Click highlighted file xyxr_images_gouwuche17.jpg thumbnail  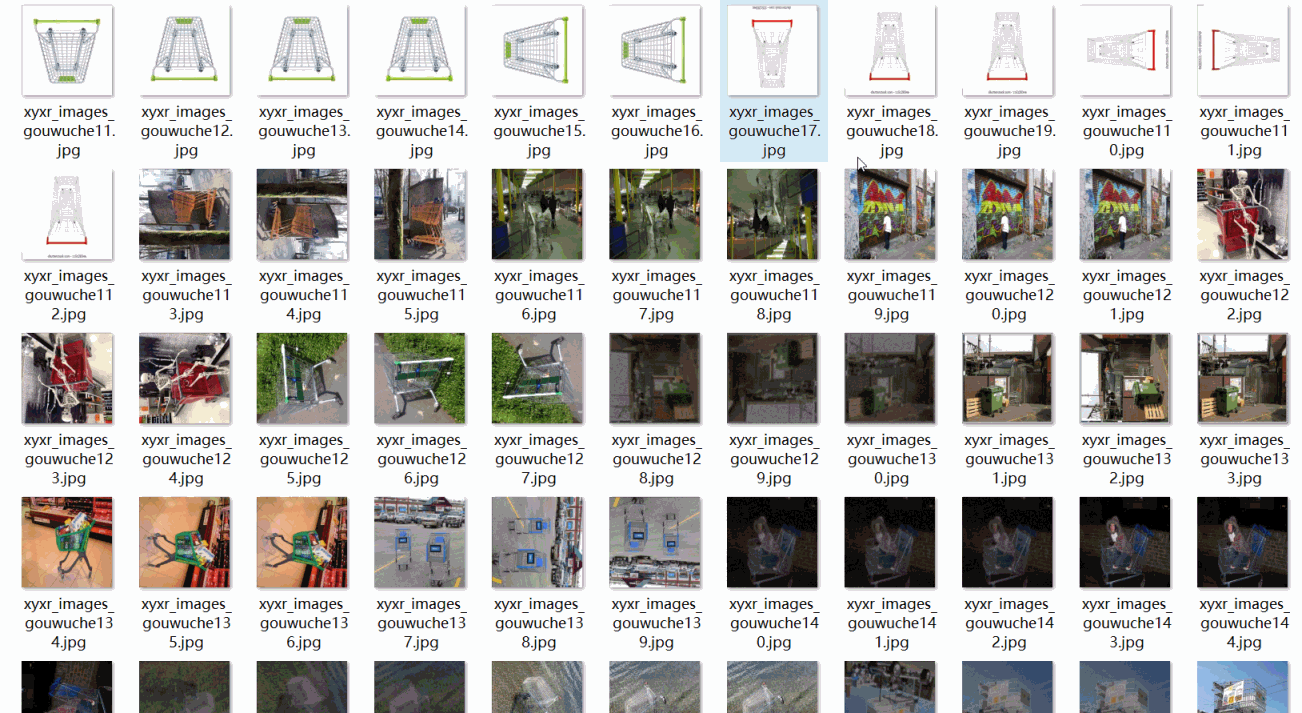click(x=773, y=50)
